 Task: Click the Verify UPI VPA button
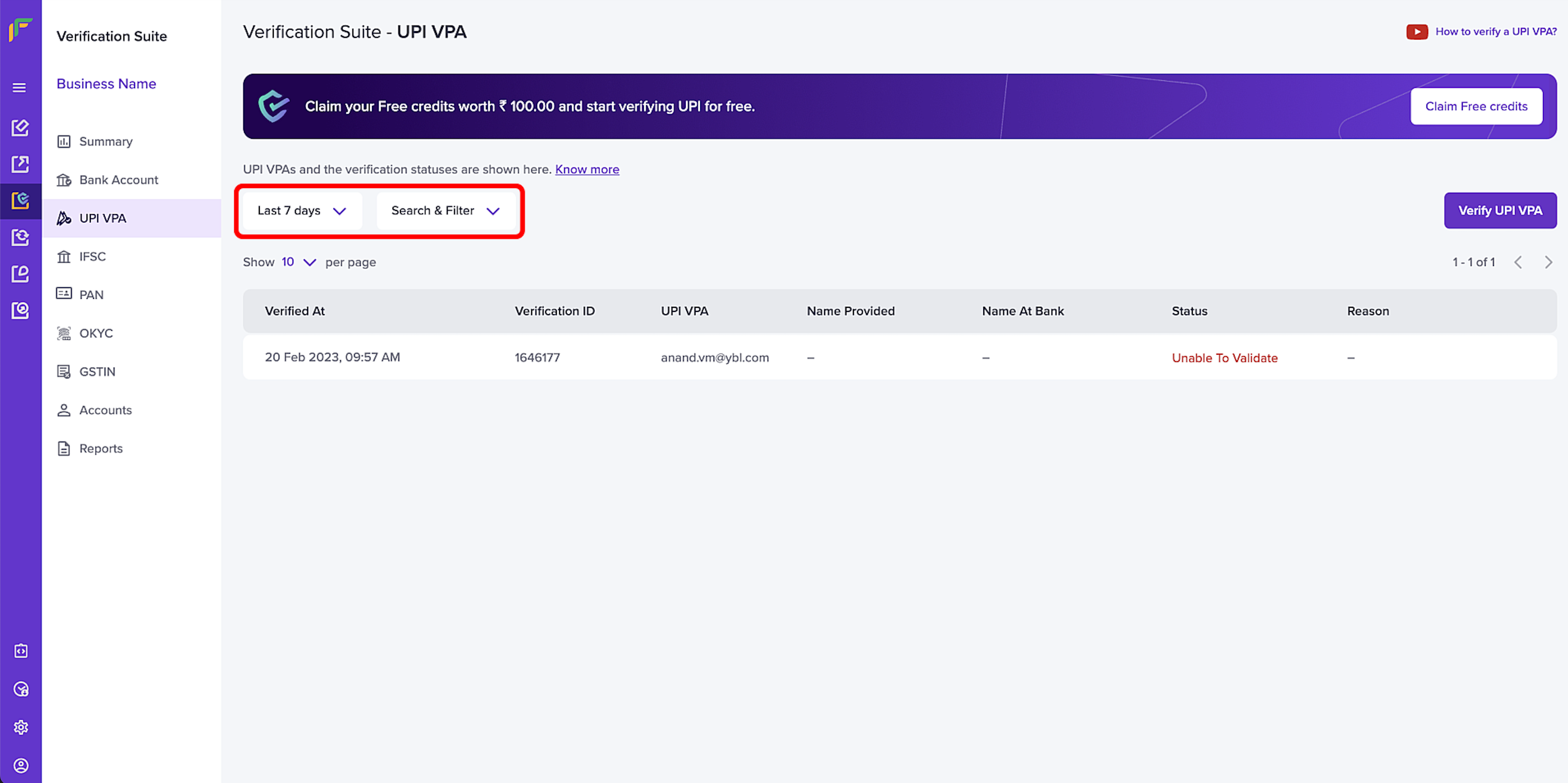1499,211
